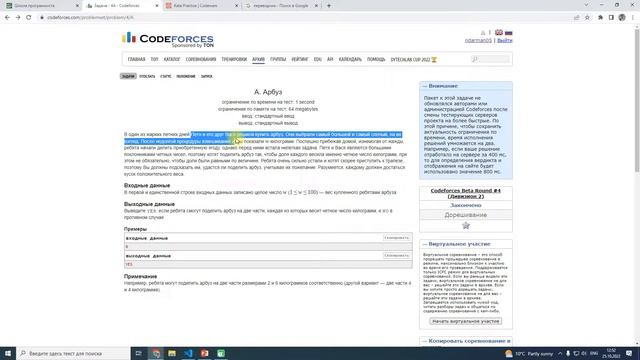Open the username profile link near Выйти
640x360 pixels.
(478, 40)
